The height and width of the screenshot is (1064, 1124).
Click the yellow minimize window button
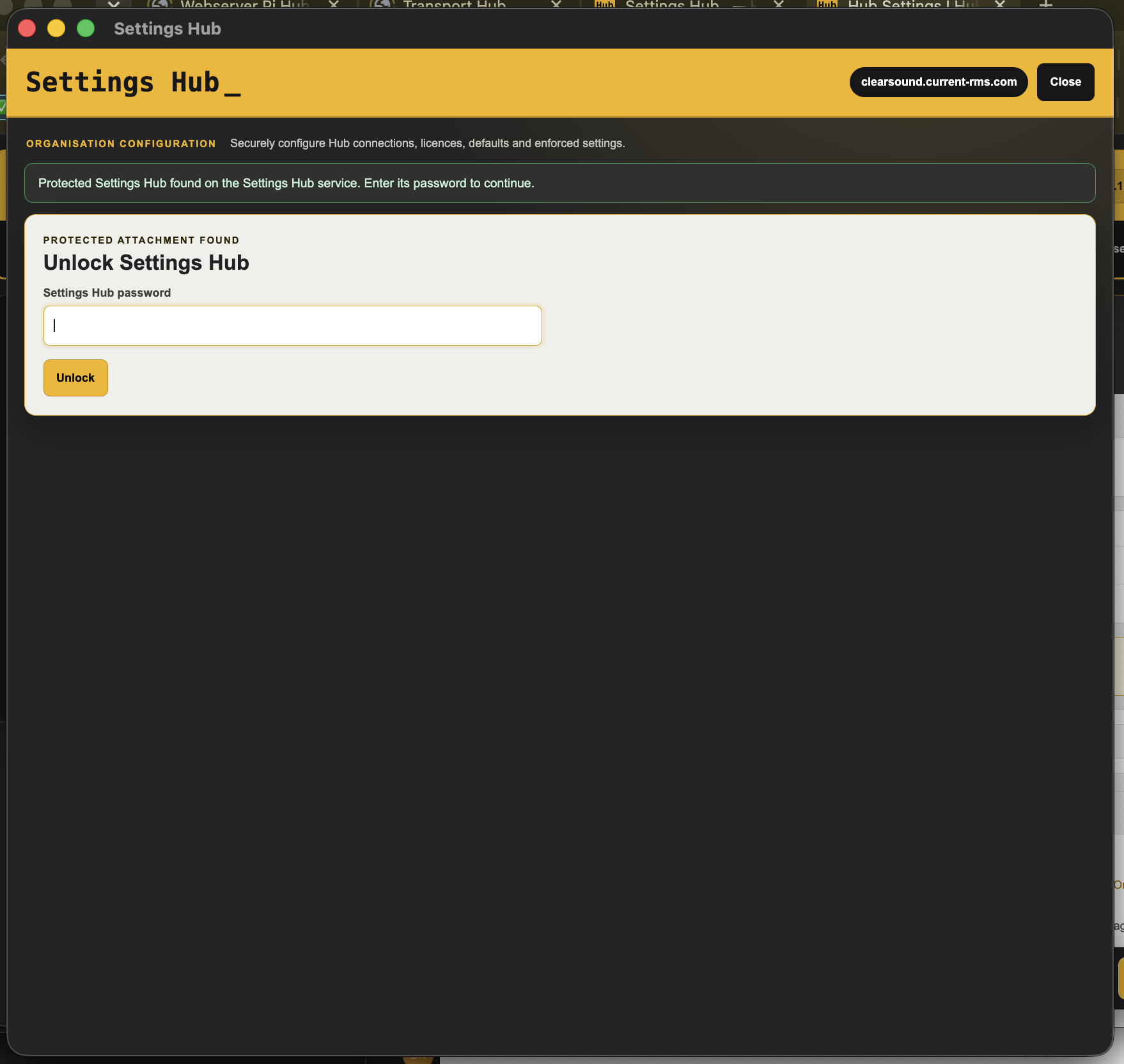(x=56, y=28)
